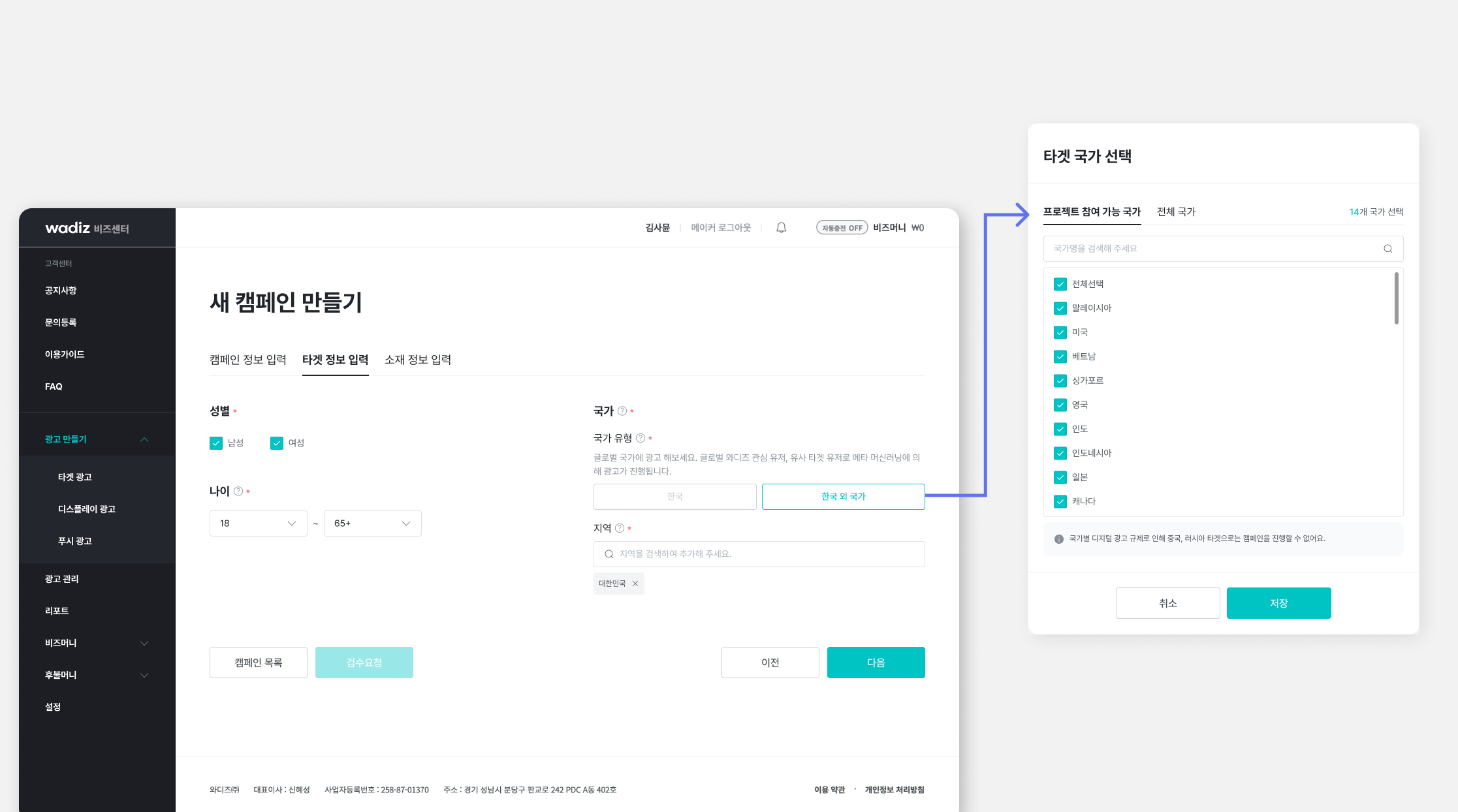Uncheck the 남성 gender checkbox
Viewport: 1458px width, 812px height.
(x=216, y=443)
